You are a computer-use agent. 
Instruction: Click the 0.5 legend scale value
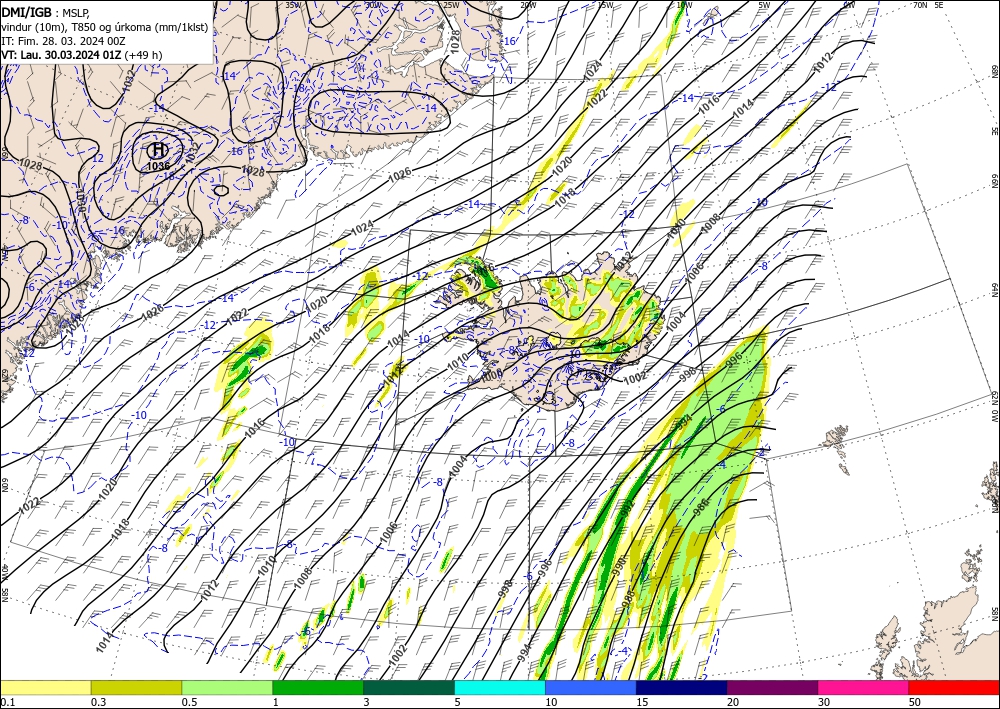click(x=189, y=702)
